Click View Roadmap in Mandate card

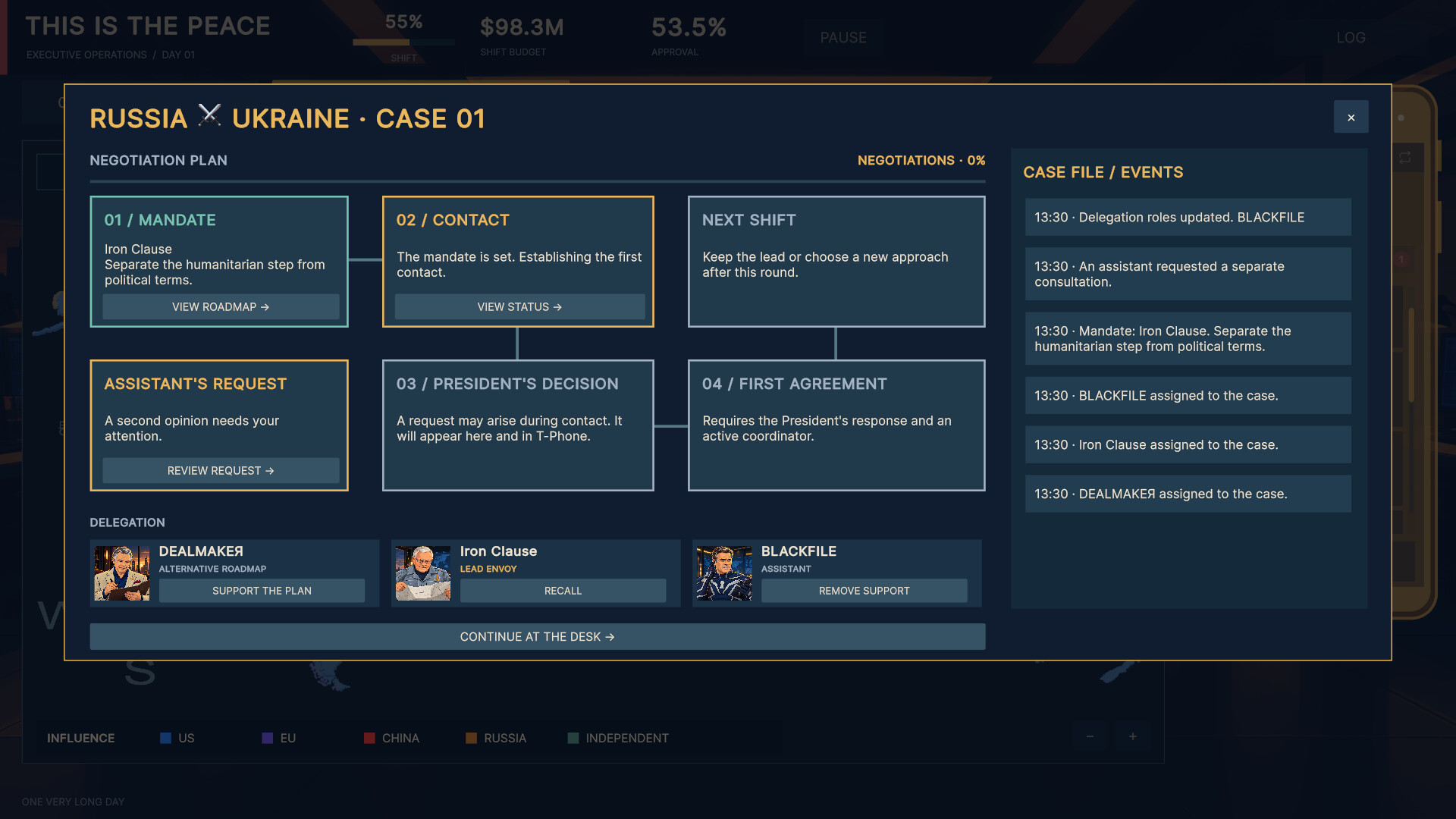(221, 307)
